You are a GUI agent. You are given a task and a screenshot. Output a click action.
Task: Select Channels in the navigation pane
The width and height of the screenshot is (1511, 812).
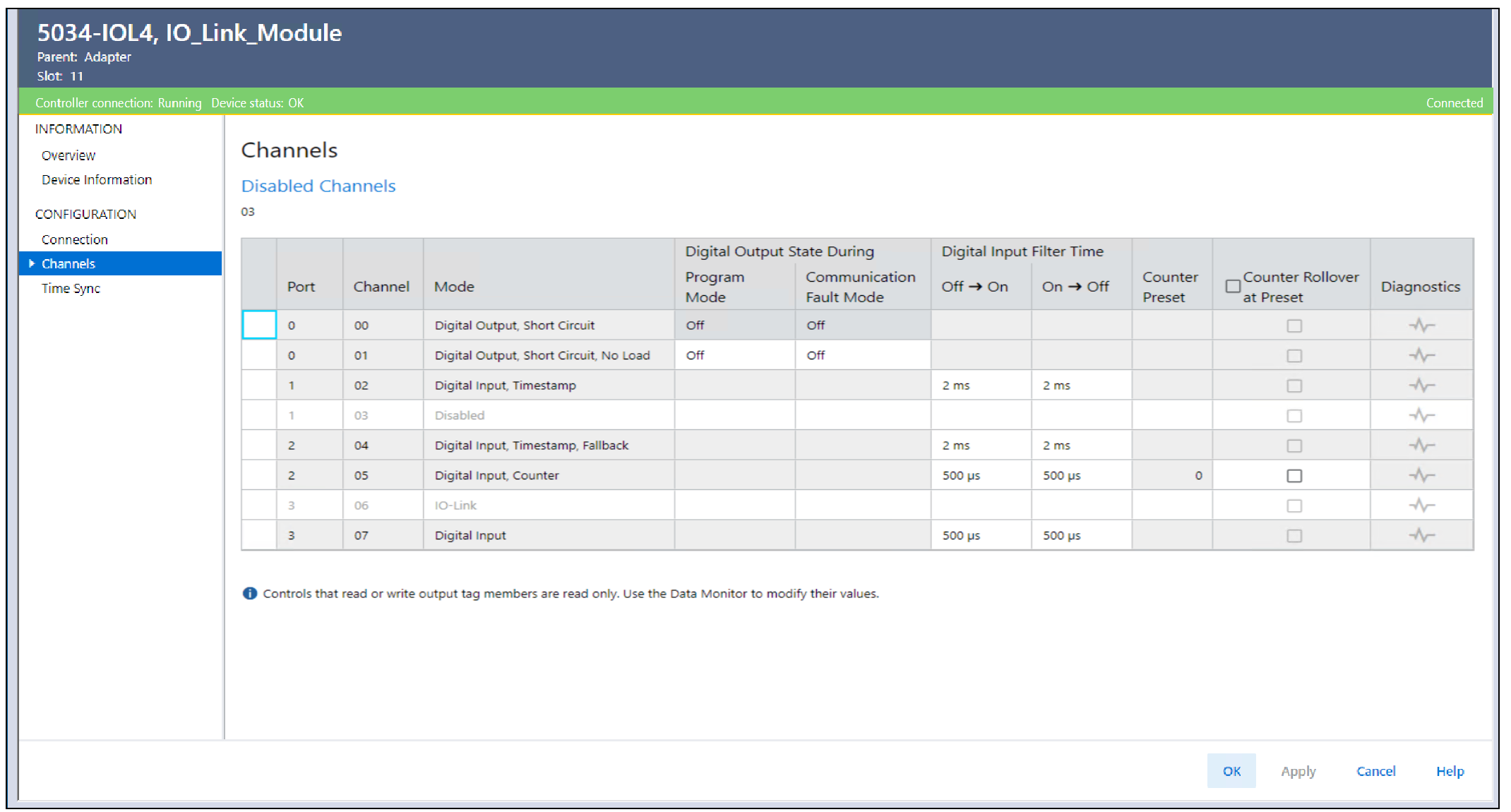pyautogui.click(x=121, y=263)
